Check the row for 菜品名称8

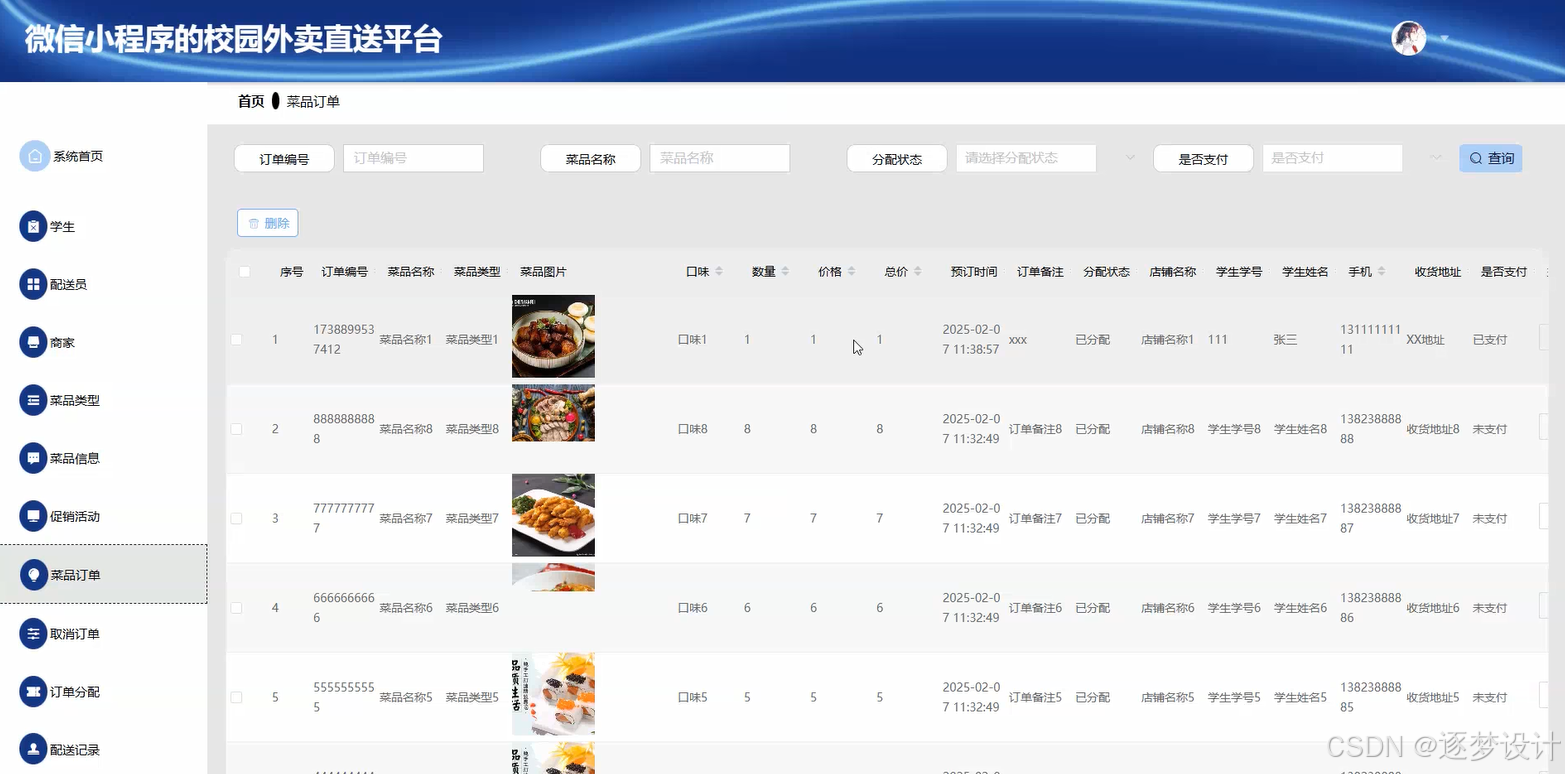[237, 429]
